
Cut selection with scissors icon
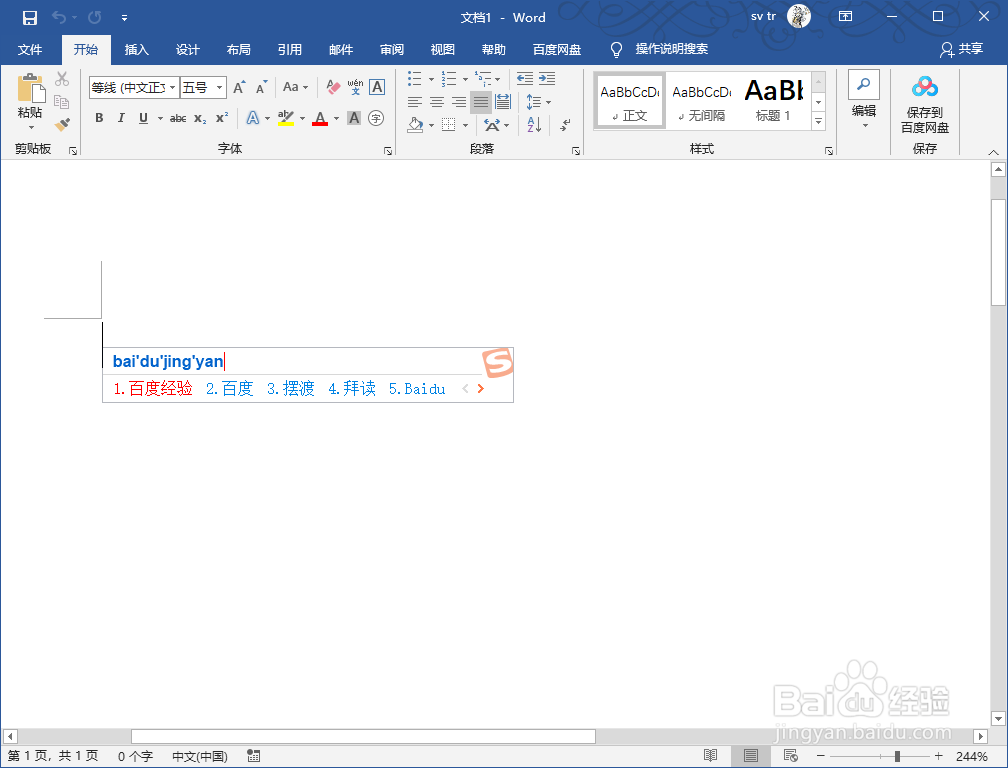click(x=62, y=79)
